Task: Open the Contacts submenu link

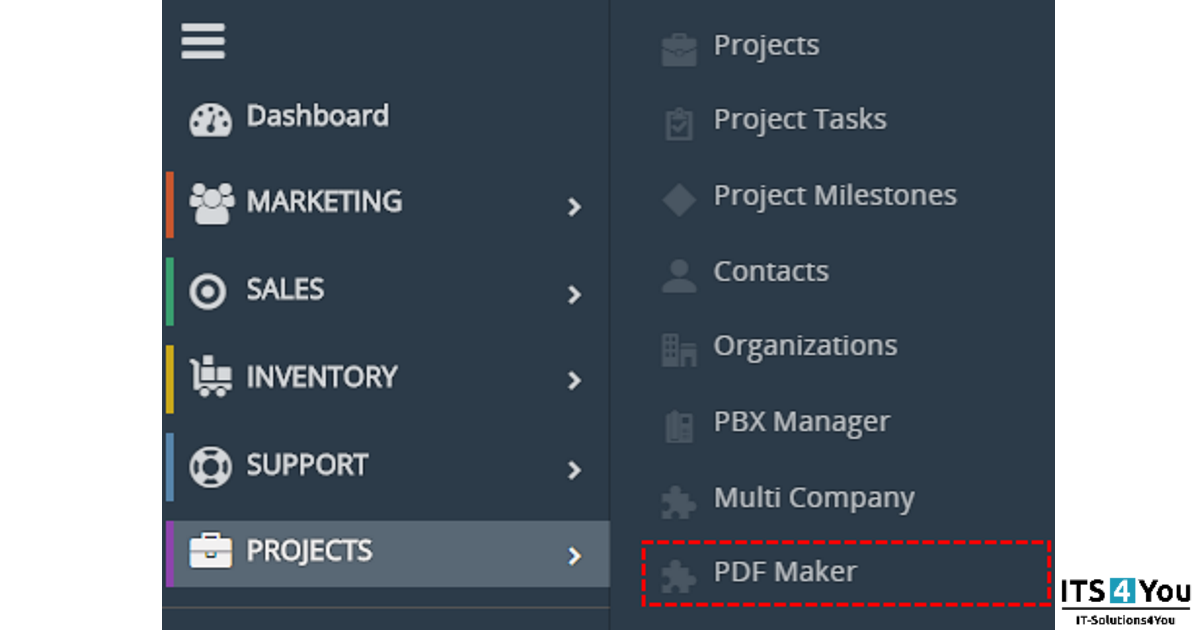Action: (771, 271)
